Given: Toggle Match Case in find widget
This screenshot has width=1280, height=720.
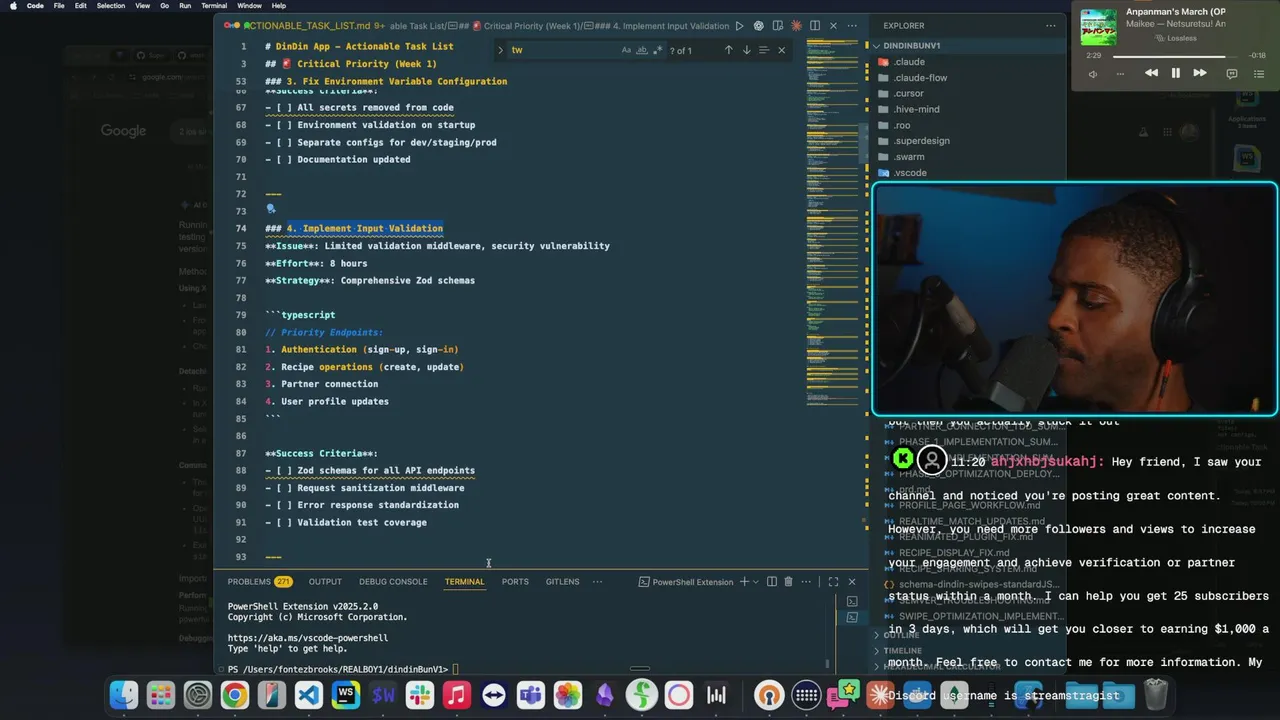Looking at the screenshot, I should [x=626, y=50].
